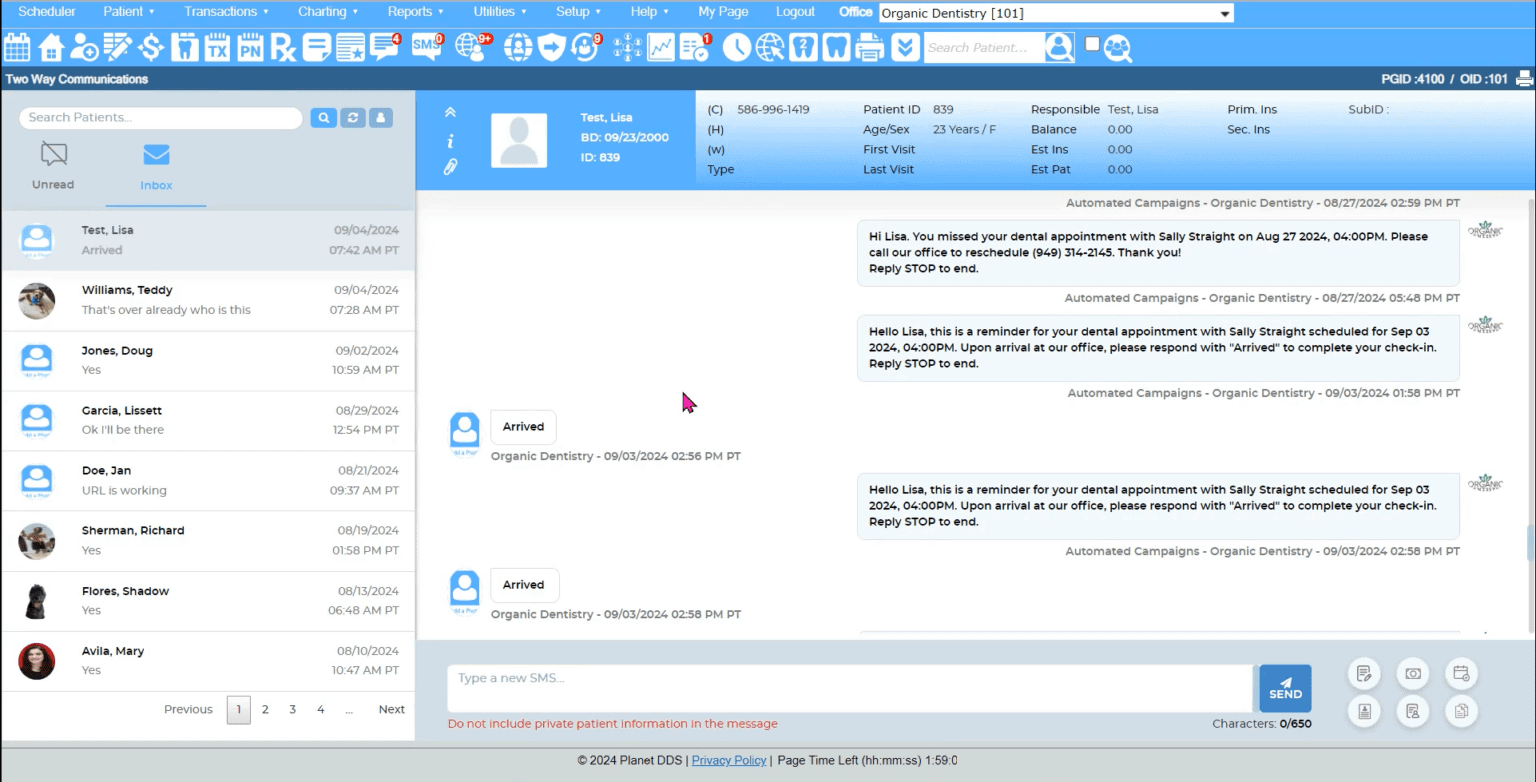Switch to the Unread tab

[52, 165]
